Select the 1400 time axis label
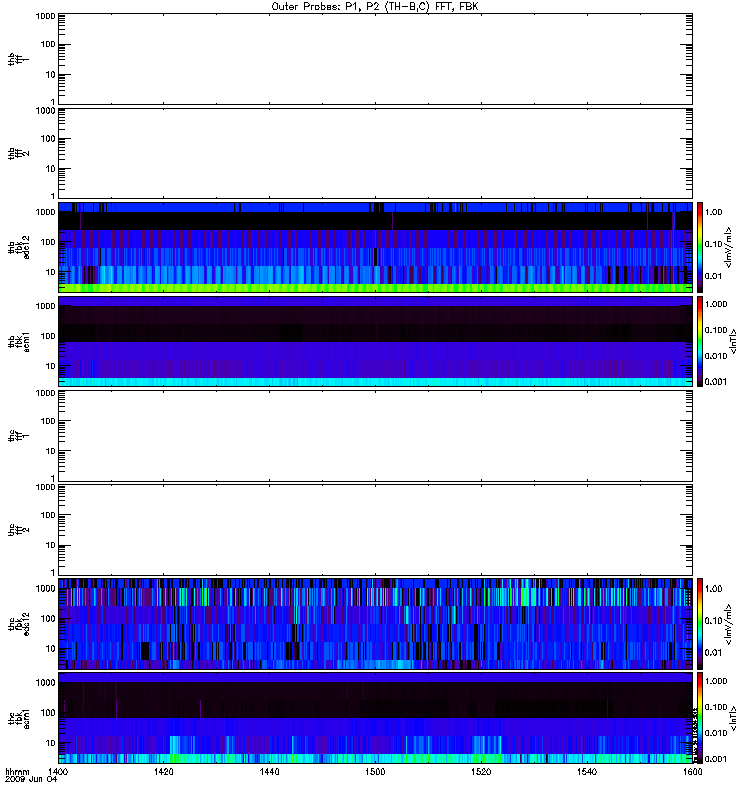 (58, 771)
